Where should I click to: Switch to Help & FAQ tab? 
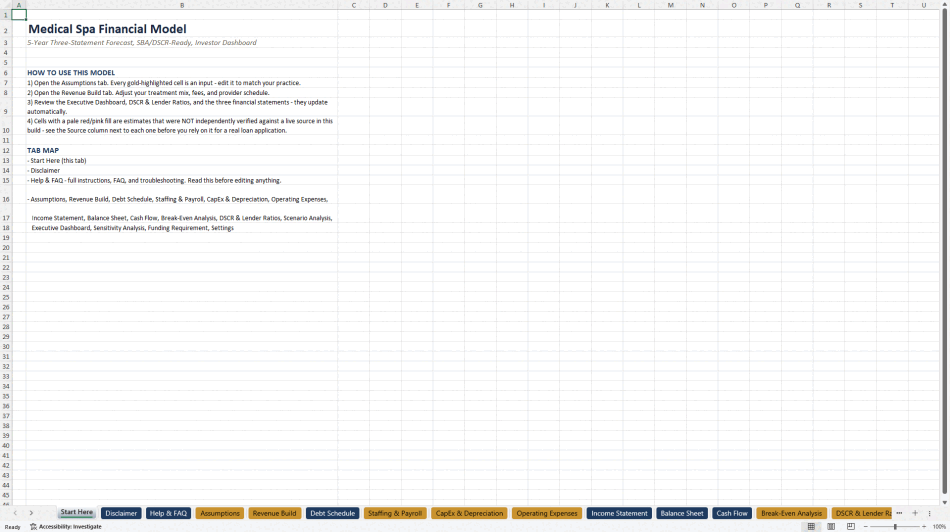(x=168, y=513)
